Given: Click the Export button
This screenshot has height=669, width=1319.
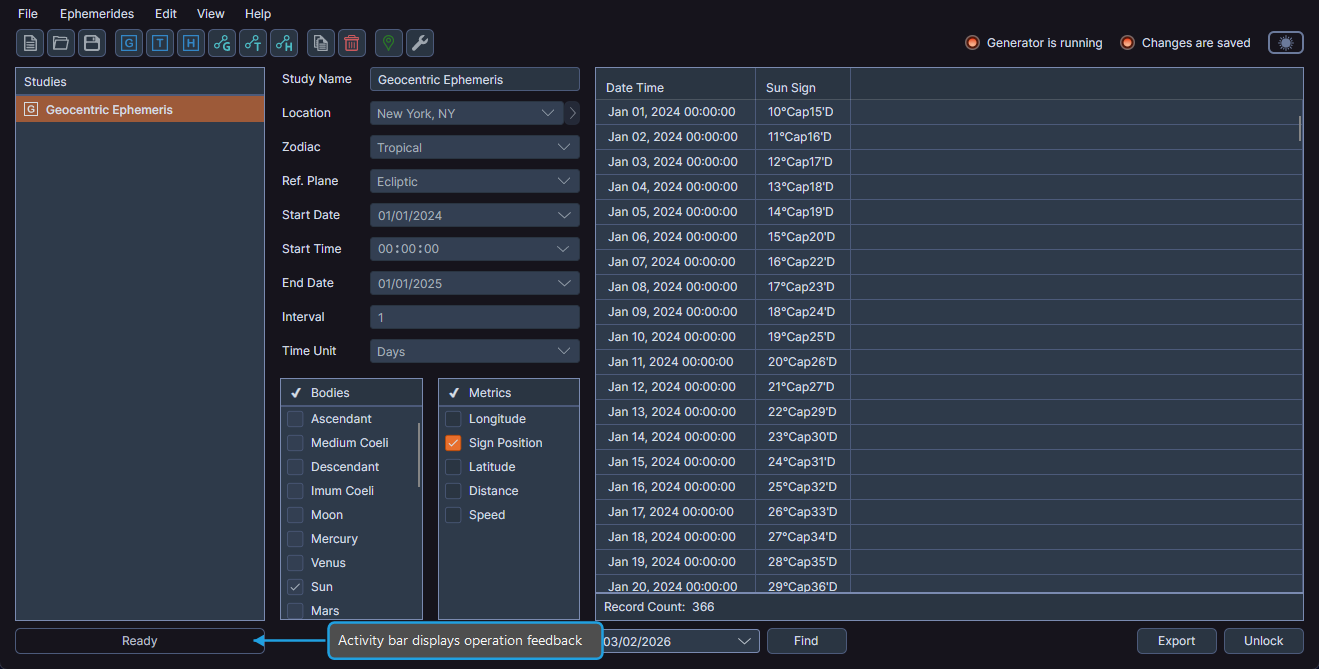Looking at the screenshot, I should tap(1176, 641).
